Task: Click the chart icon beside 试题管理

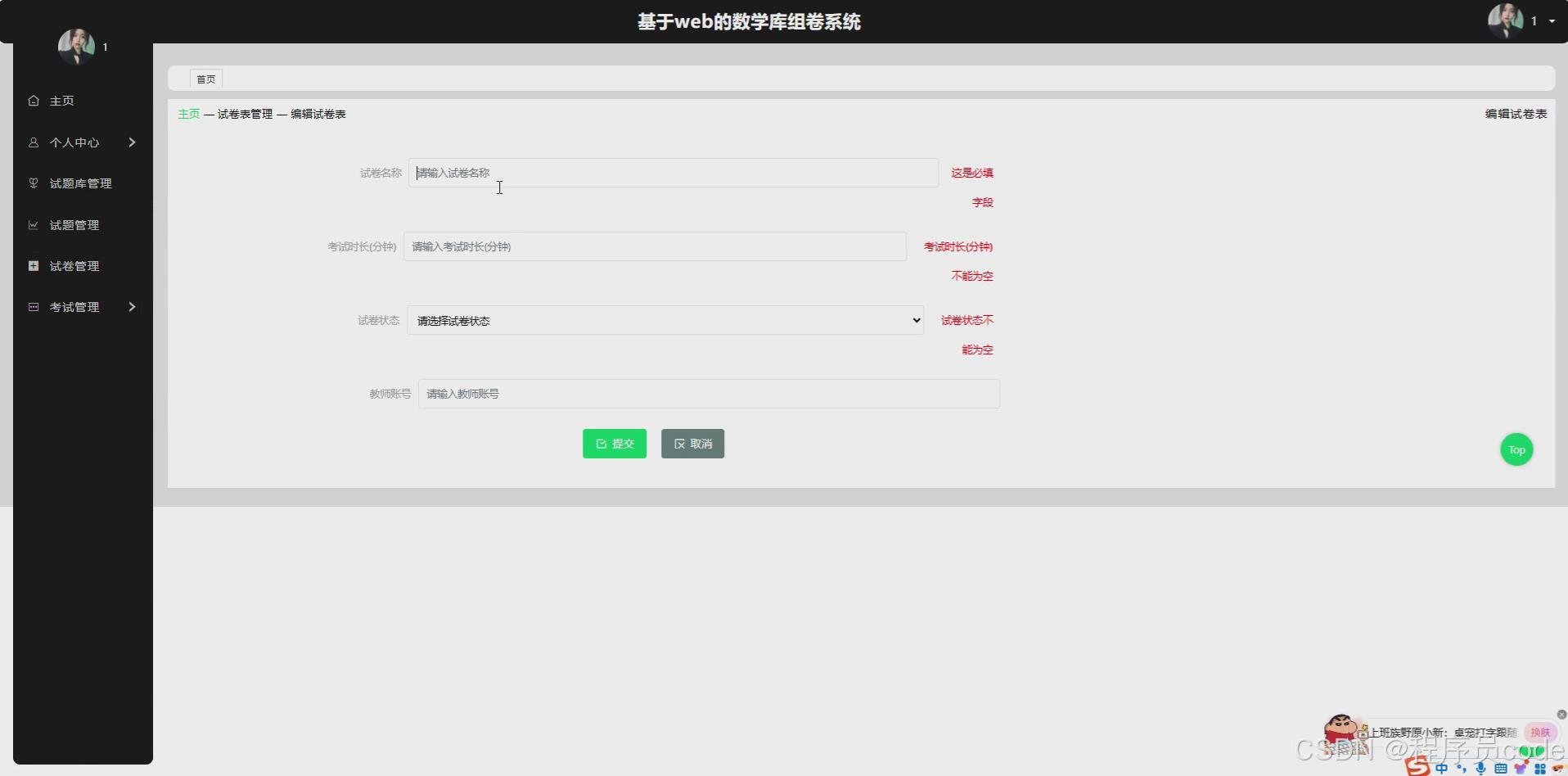Action: 34,225
